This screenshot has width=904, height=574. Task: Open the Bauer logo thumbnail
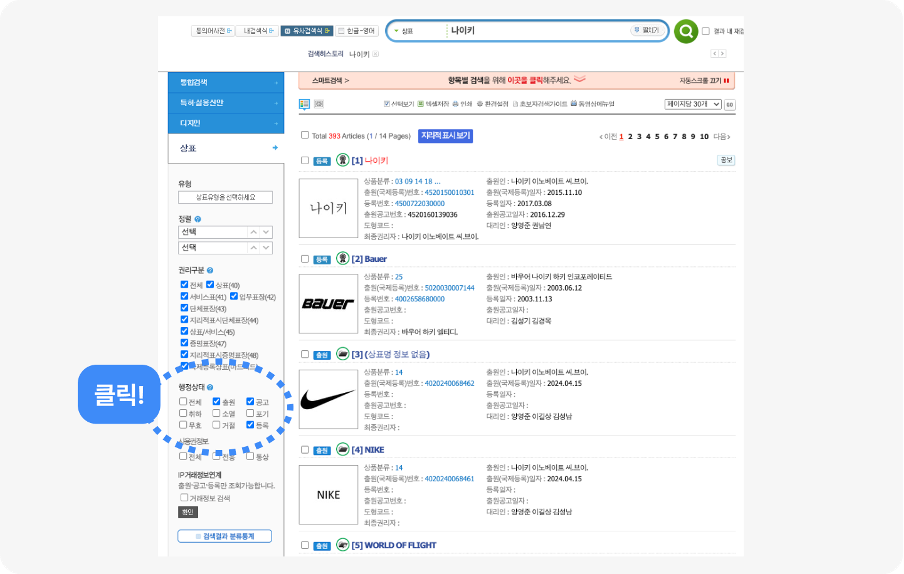pos(328,304)
